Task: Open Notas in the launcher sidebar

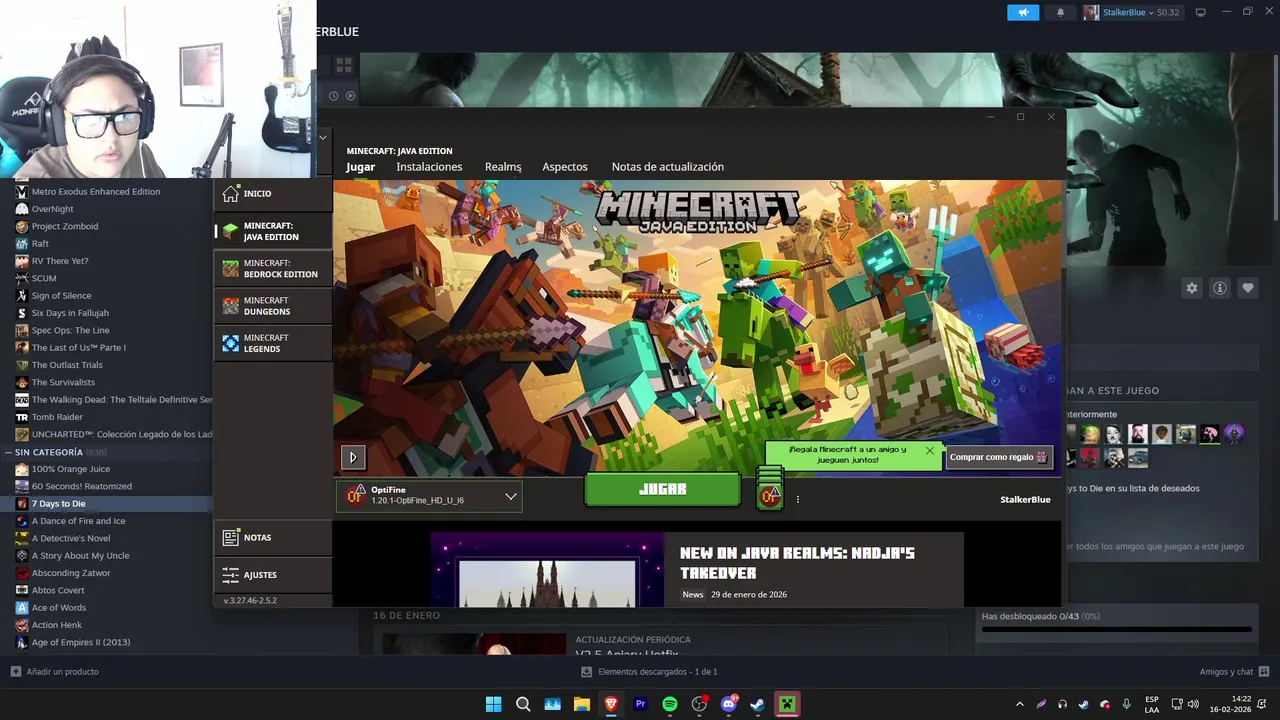Action: click(x=272, y=537)
